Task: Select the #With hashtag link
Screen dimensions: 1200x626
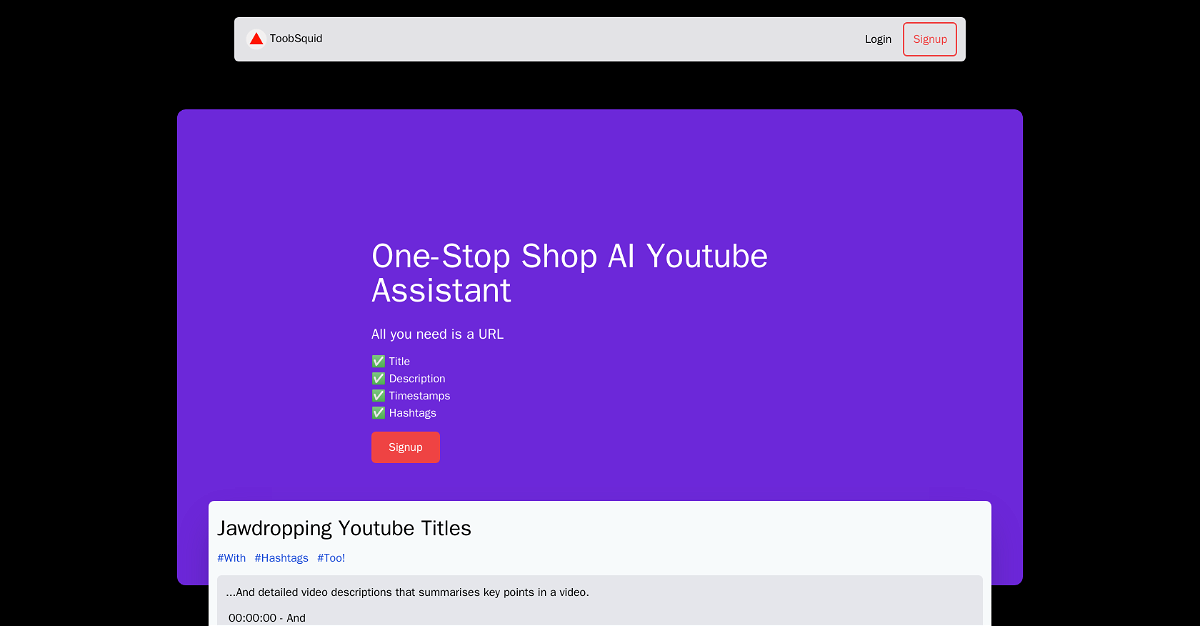Action: 231,558
